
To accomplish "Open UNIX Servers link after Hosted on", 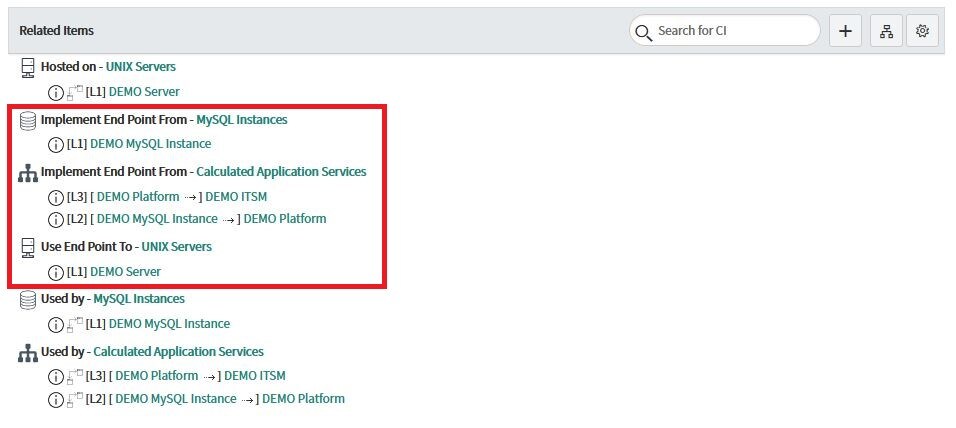I will pyautogui.click(x=141, y=66).
